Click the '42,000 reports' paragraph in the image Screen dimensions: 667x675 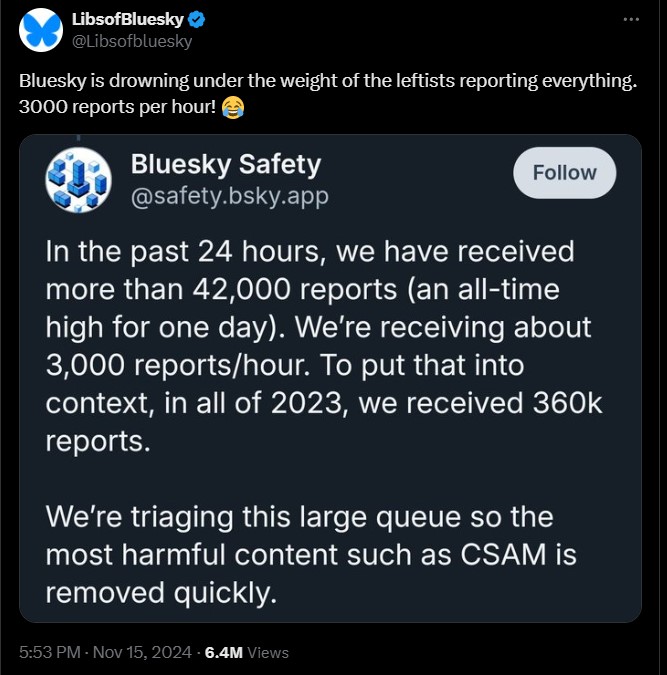(x=324, y=346)
